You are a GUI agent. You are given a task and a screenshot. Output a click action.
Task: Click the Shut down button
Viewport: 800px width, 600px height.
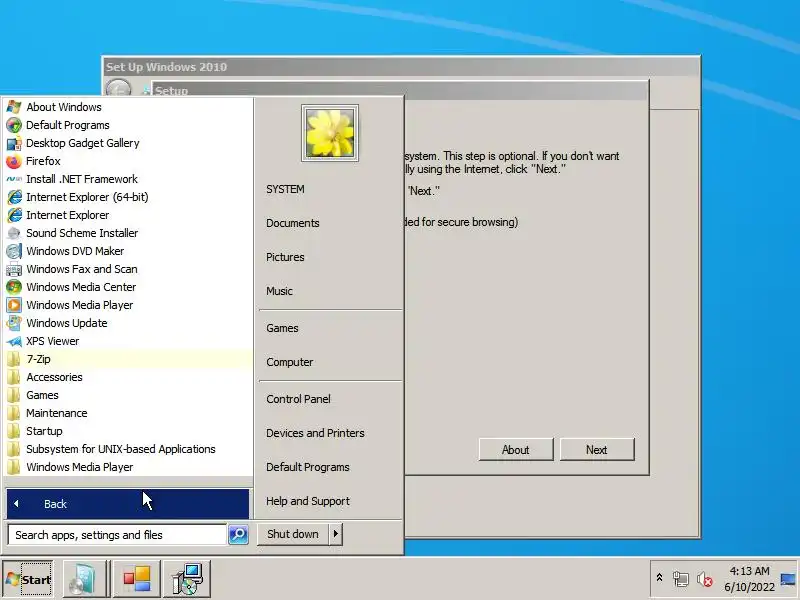click(x=293, y=534)
